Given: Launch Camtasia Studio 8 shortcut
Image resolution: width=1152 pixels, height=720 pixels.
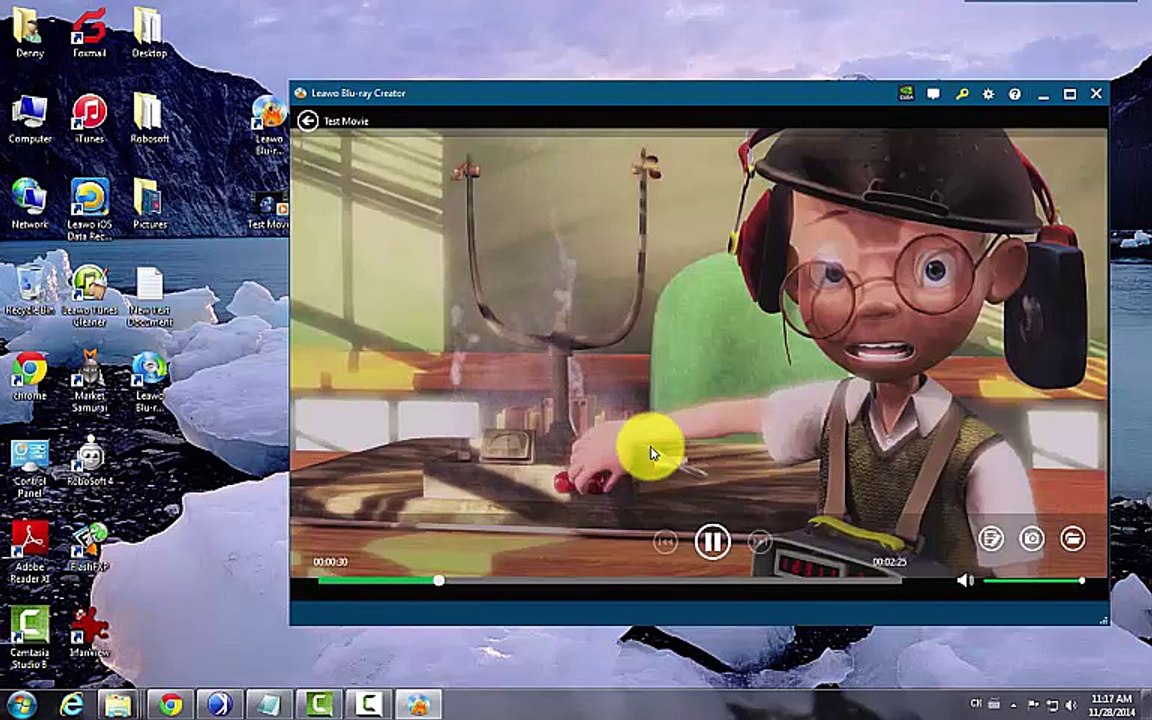Looking at the screenshot, I should (x=29, y=638).
